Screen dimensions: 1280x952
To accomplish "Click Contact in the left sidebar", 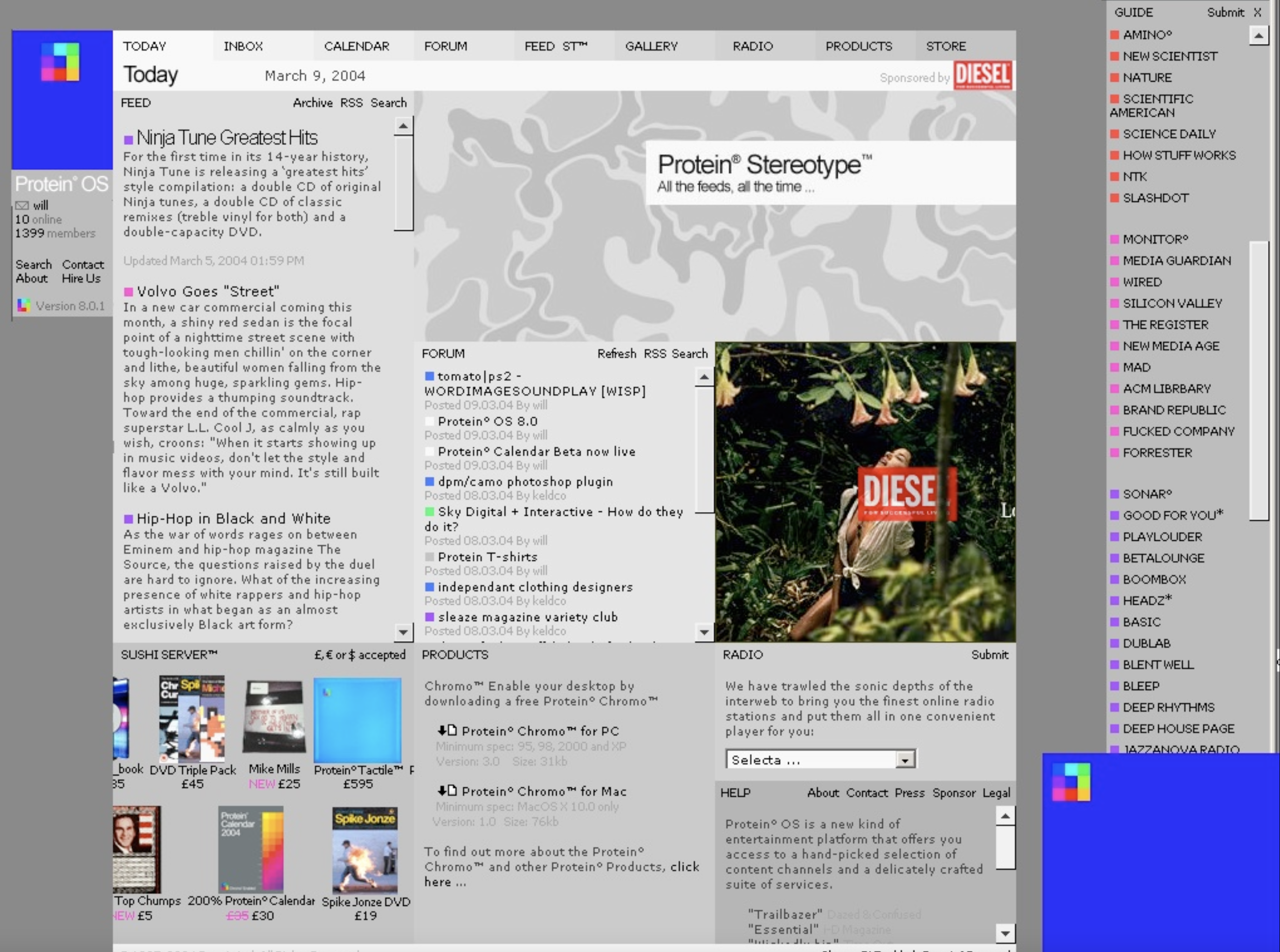I will (83, 264).
